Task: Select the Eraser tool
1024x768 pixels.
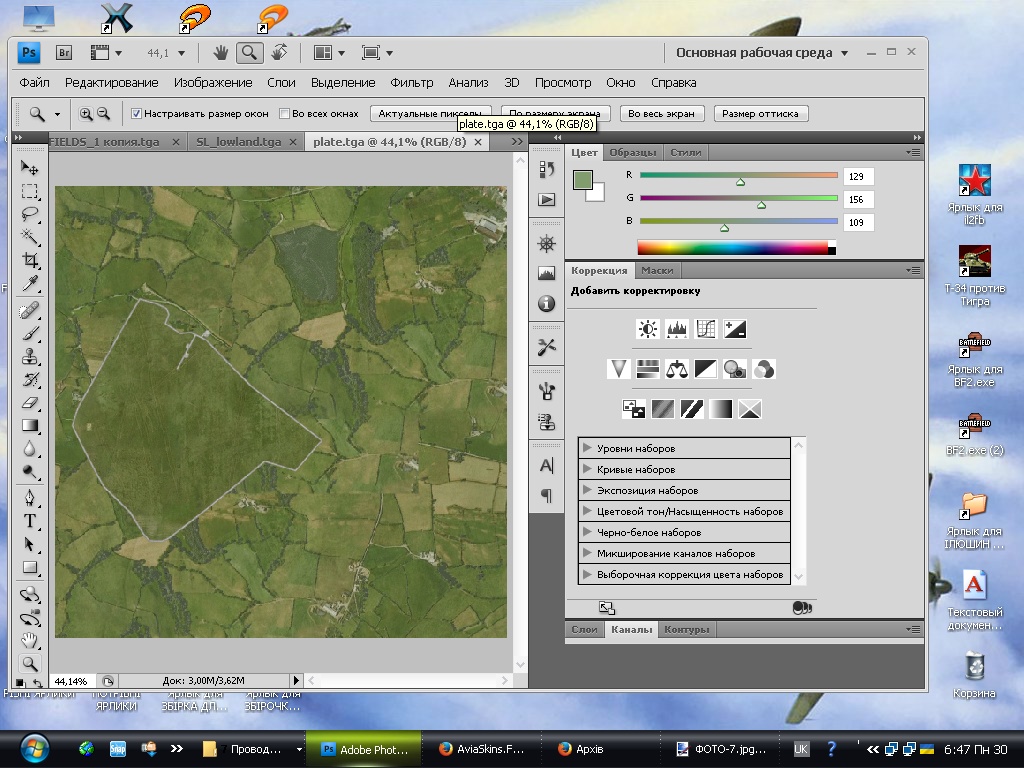Action: click(30, 403)
